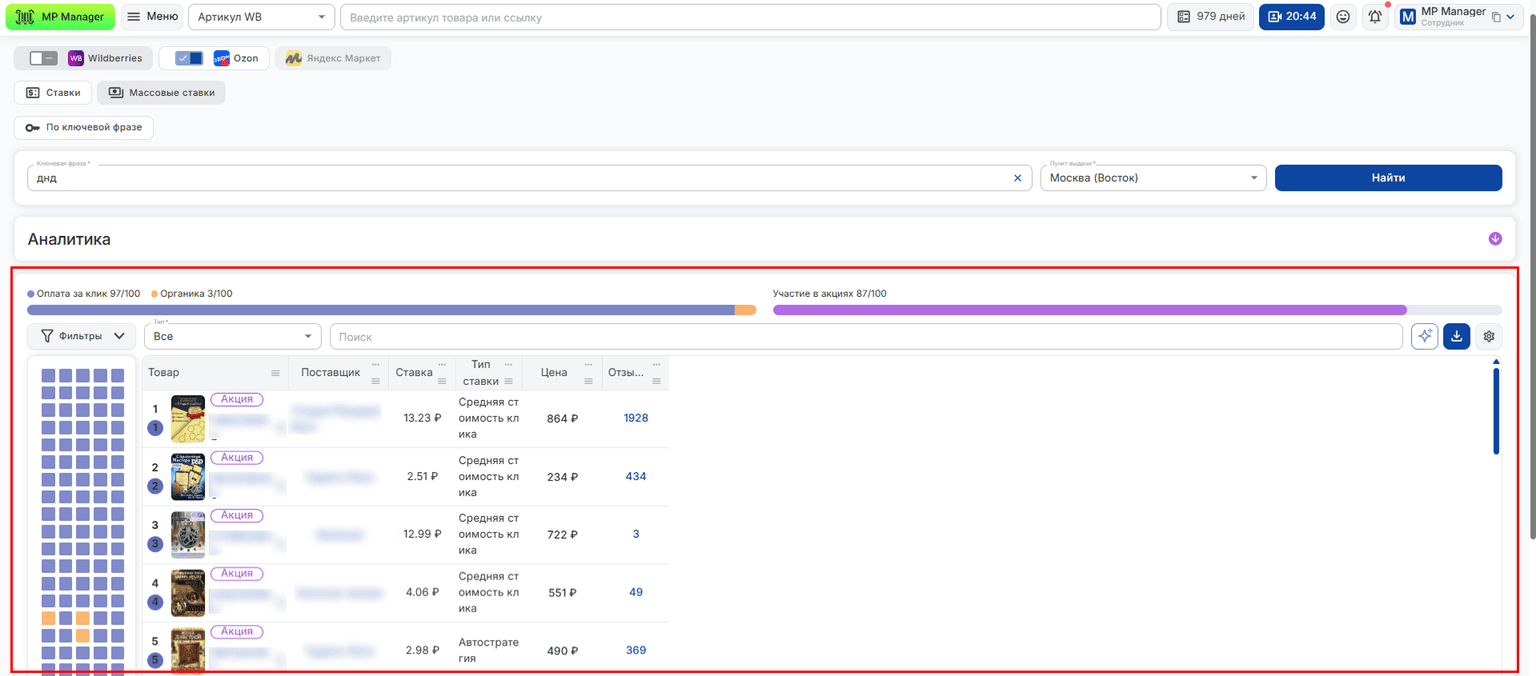
Task: Click the AI sparkle icon button
Action: point(1424,337)
